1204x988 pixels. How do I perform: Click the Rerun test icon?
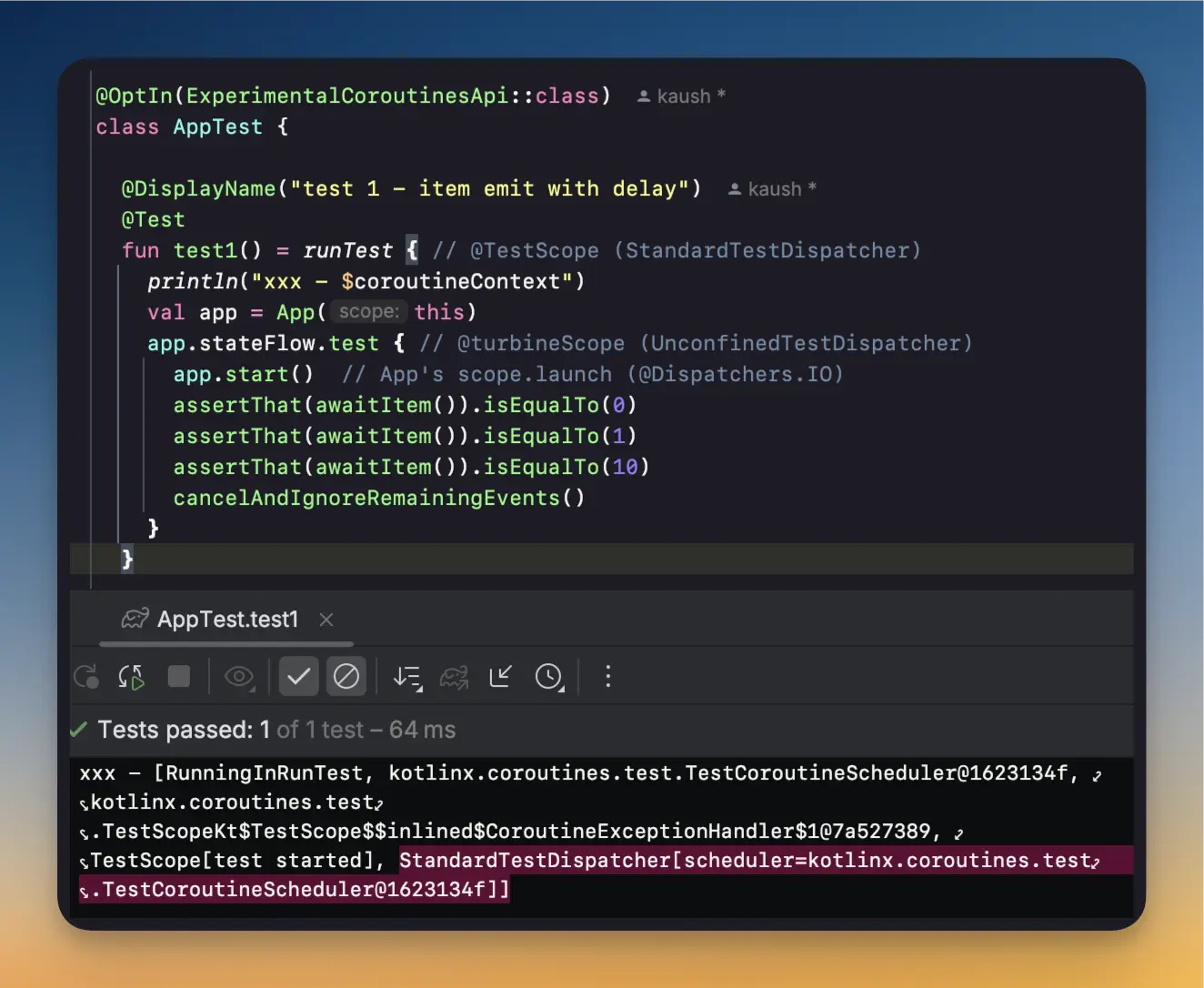tap(86, 677)
